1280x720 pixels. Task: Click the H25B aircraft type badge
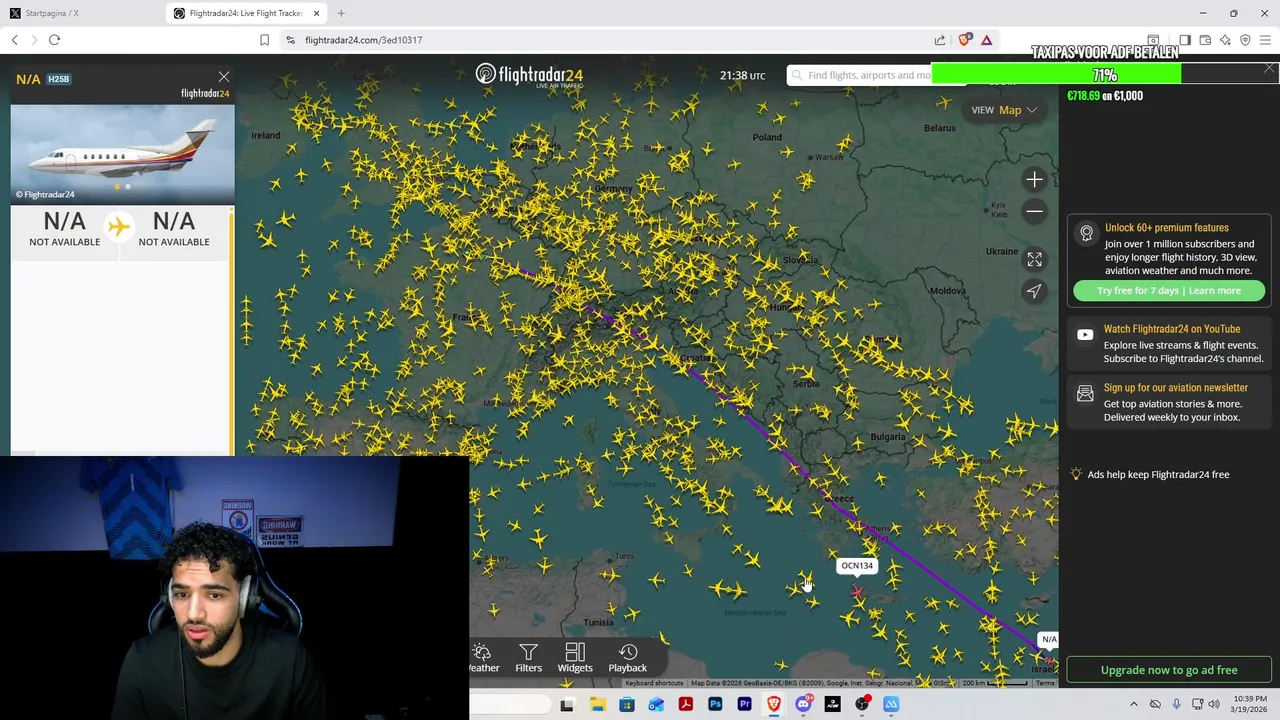click(59, 79)
